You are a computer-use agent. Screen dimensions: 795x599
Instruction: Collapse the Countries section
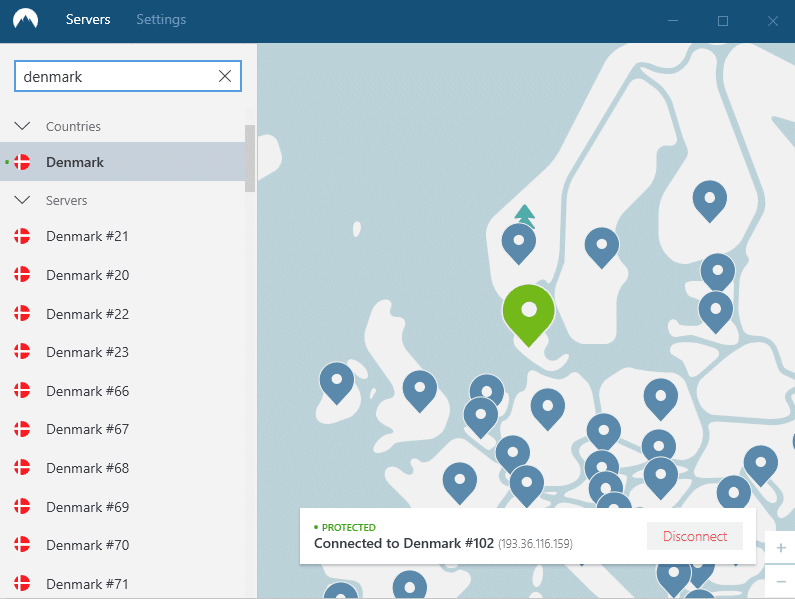[22, 126]
